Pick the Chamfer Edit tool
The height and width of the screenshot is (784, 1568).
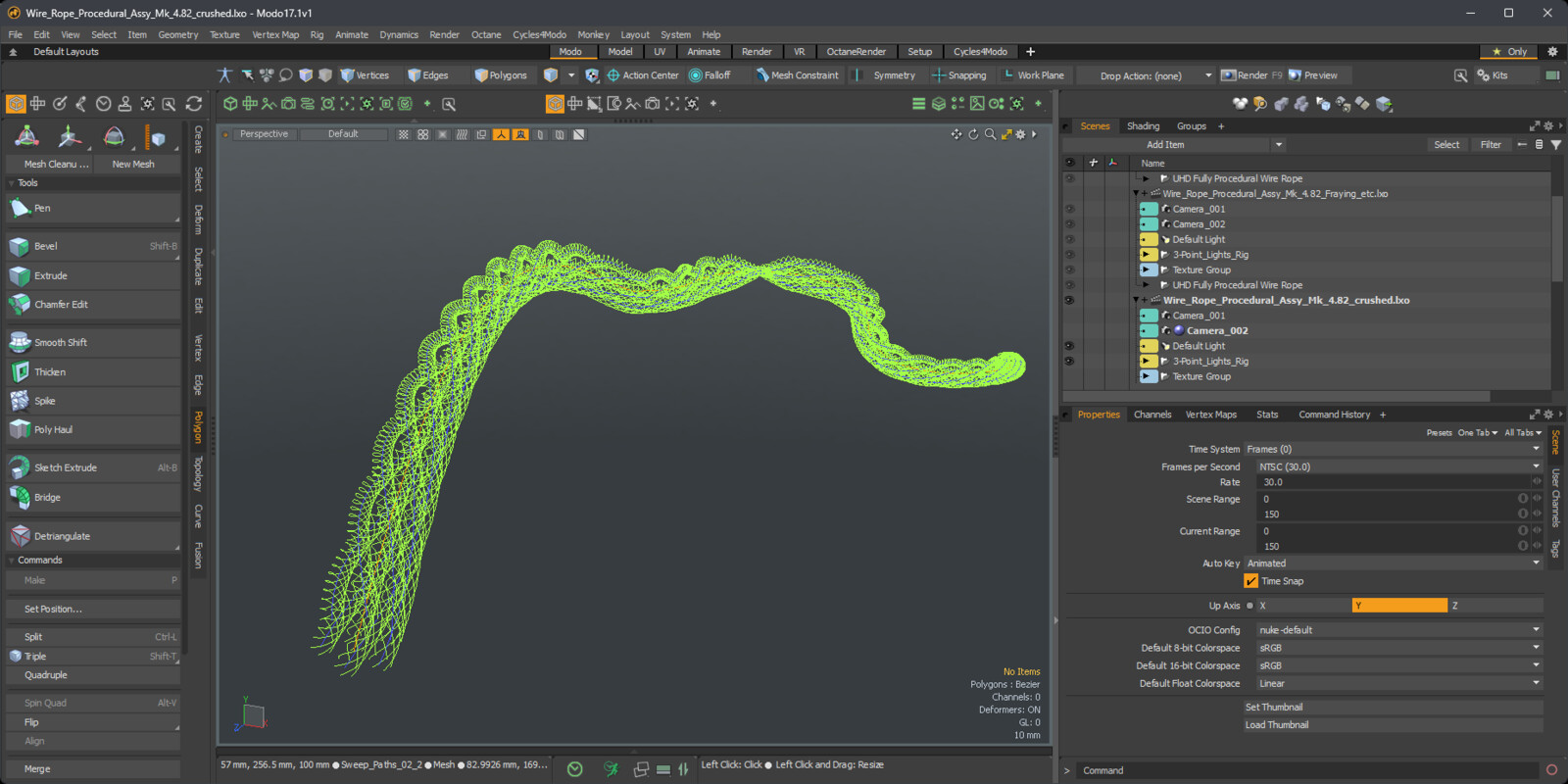pyautogui.click(x=93, y=304)
